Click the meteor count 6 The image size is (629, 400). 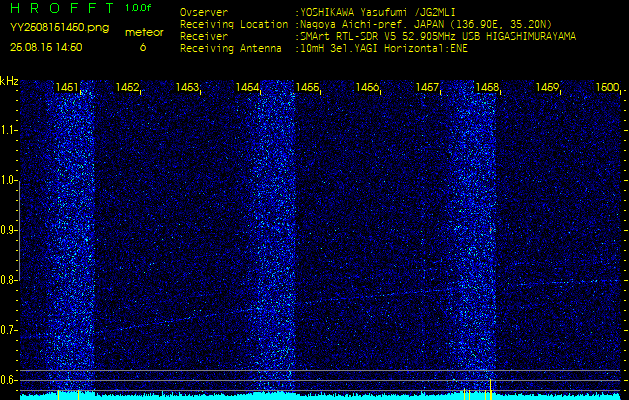click(x=143, y=47)
